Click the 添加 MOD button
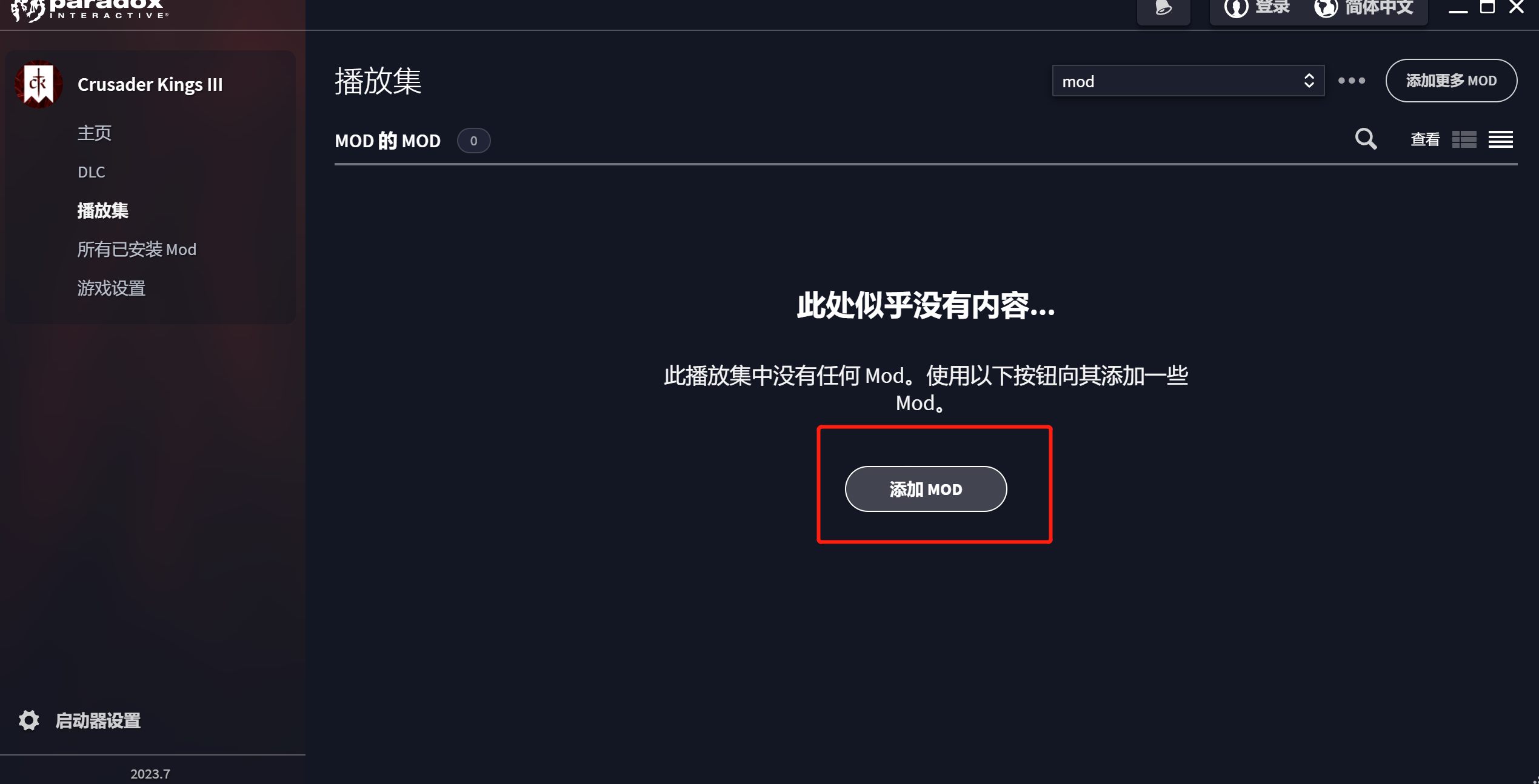1539x784 pixels. click(926, 489)
